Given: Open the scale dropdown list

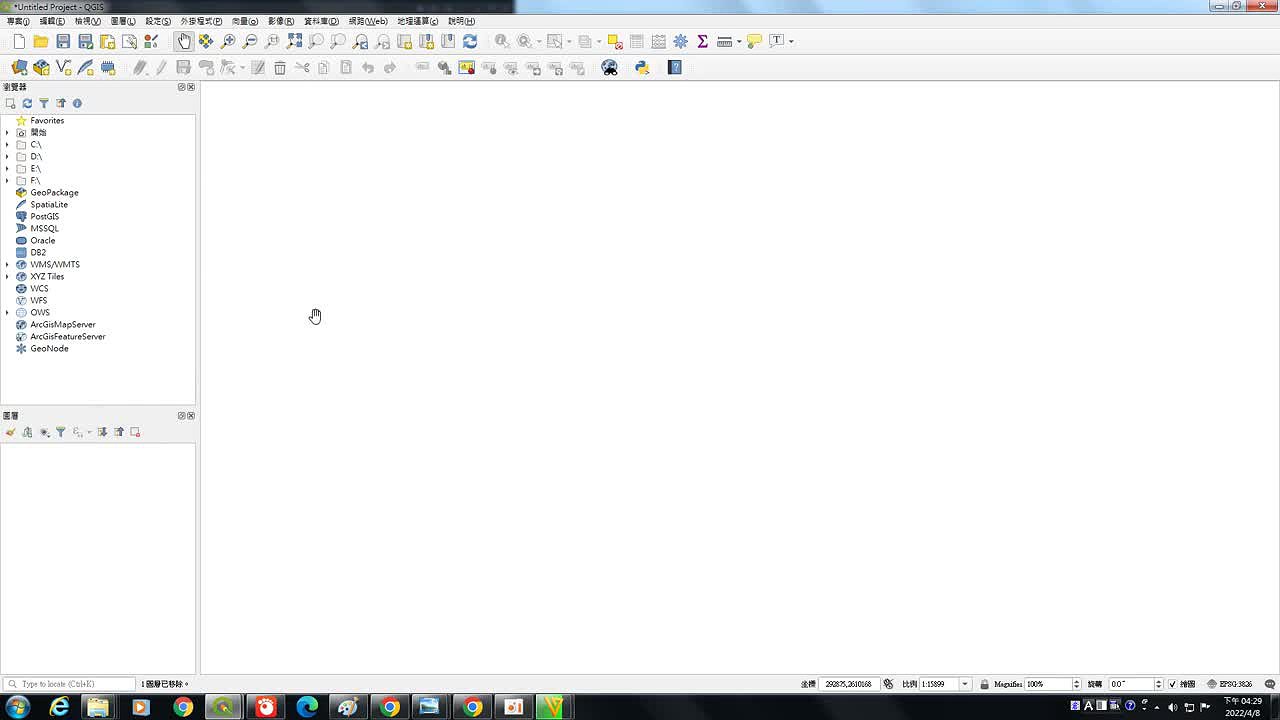Looking at the screenshot, I should [x=964, y=684].
